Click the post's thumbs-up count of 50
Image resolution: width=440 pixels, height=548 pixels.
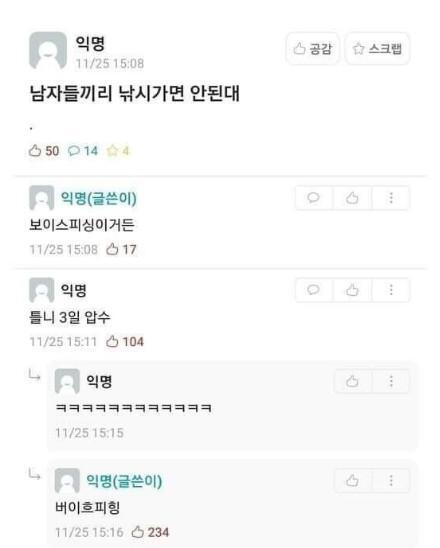click(x=44, y=151)
